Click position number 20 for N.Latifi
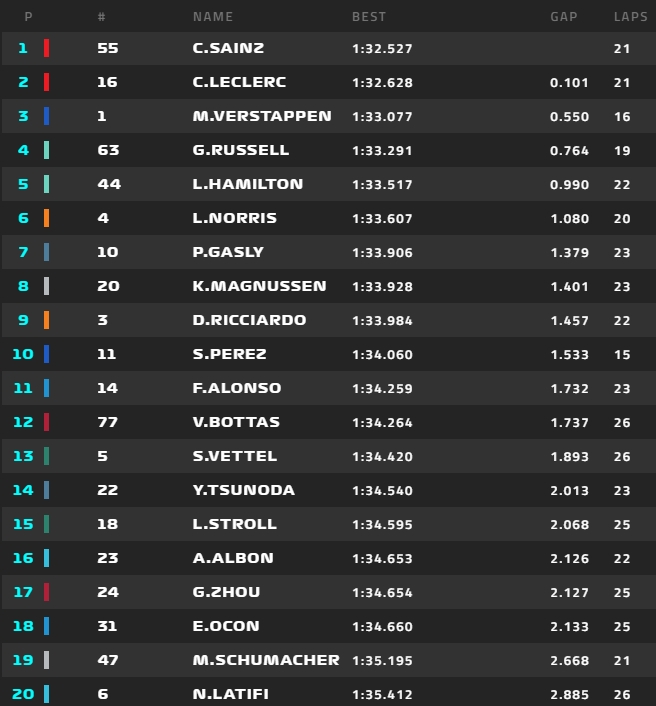 pos(23,694)
